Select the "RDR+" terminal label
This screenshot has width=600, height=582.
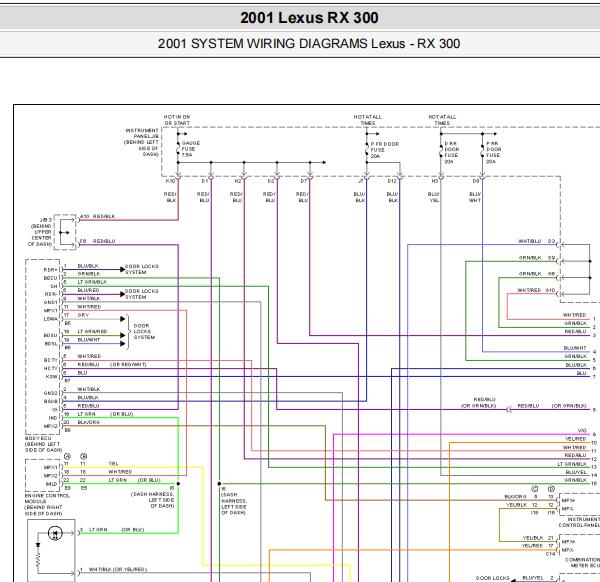[51, 270]
